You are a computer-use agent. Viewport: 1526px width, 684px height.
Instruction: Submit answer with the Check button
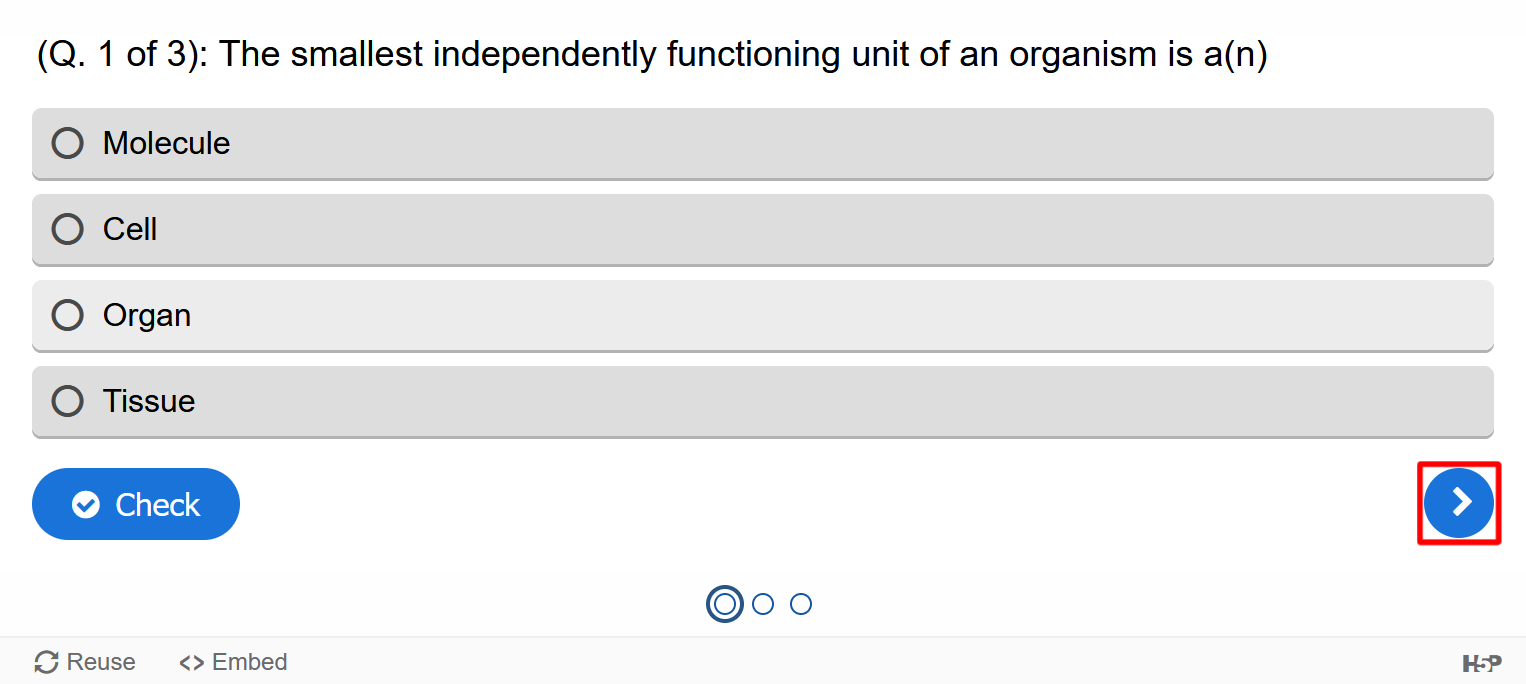click(136, 504)
